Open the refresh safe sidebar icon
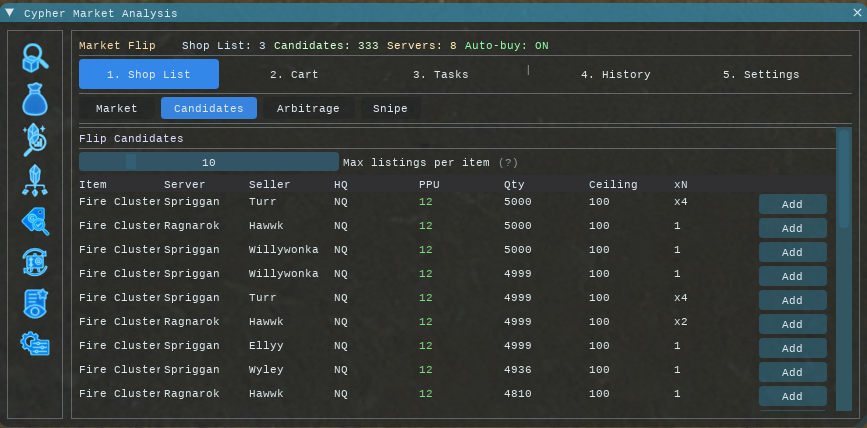The height and width of the screenshot is (428, 867). coord(35,262)
